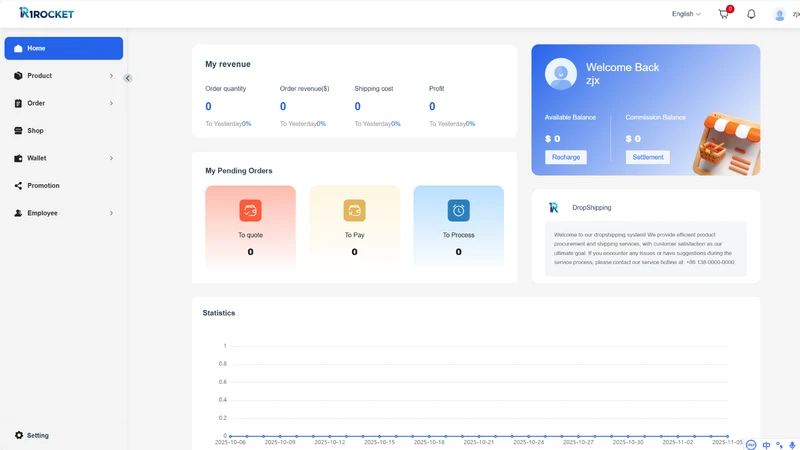Click the Employee person icon

coord(18,213)
